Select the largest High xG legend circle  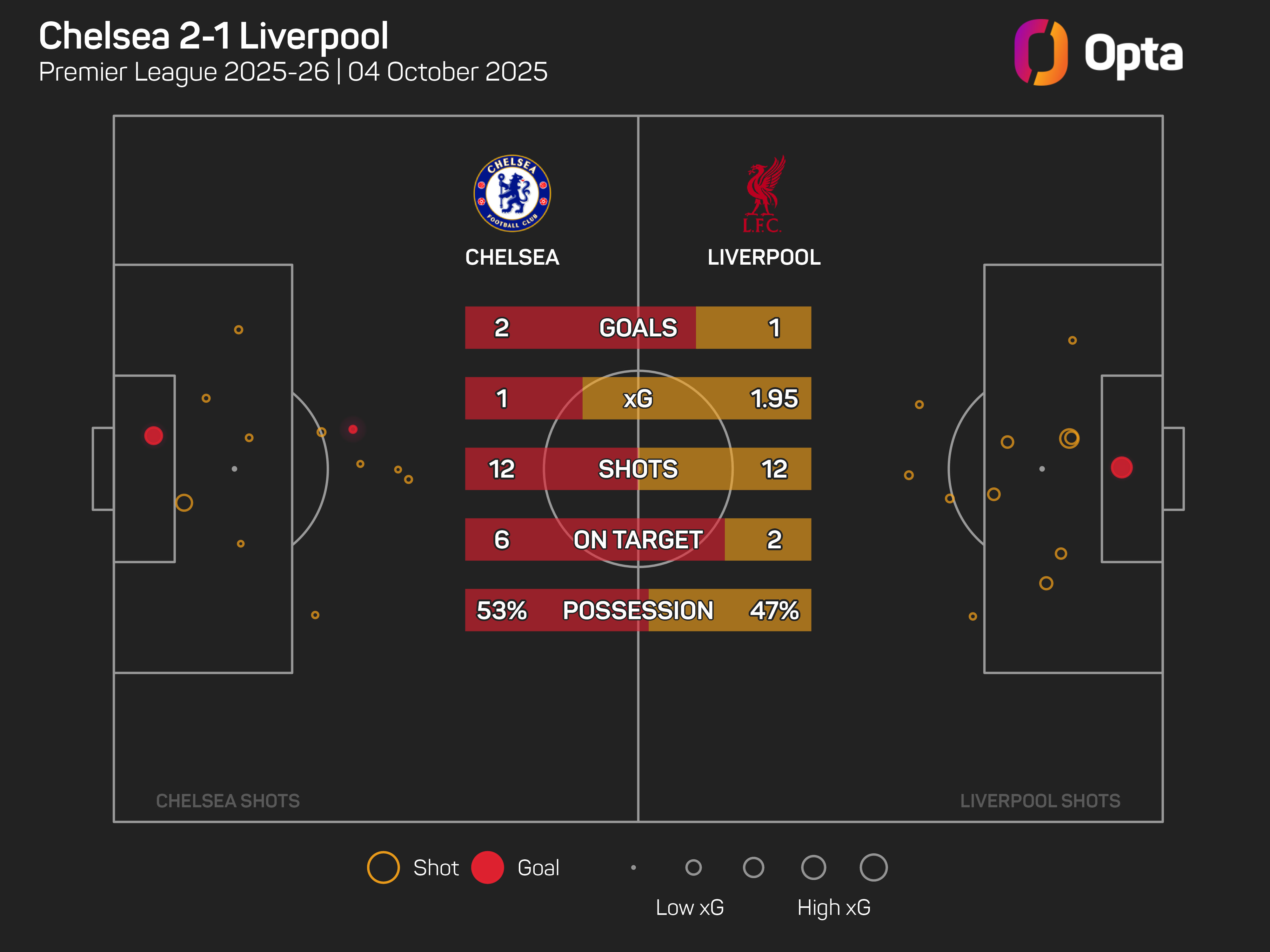(x=873, y=867)
